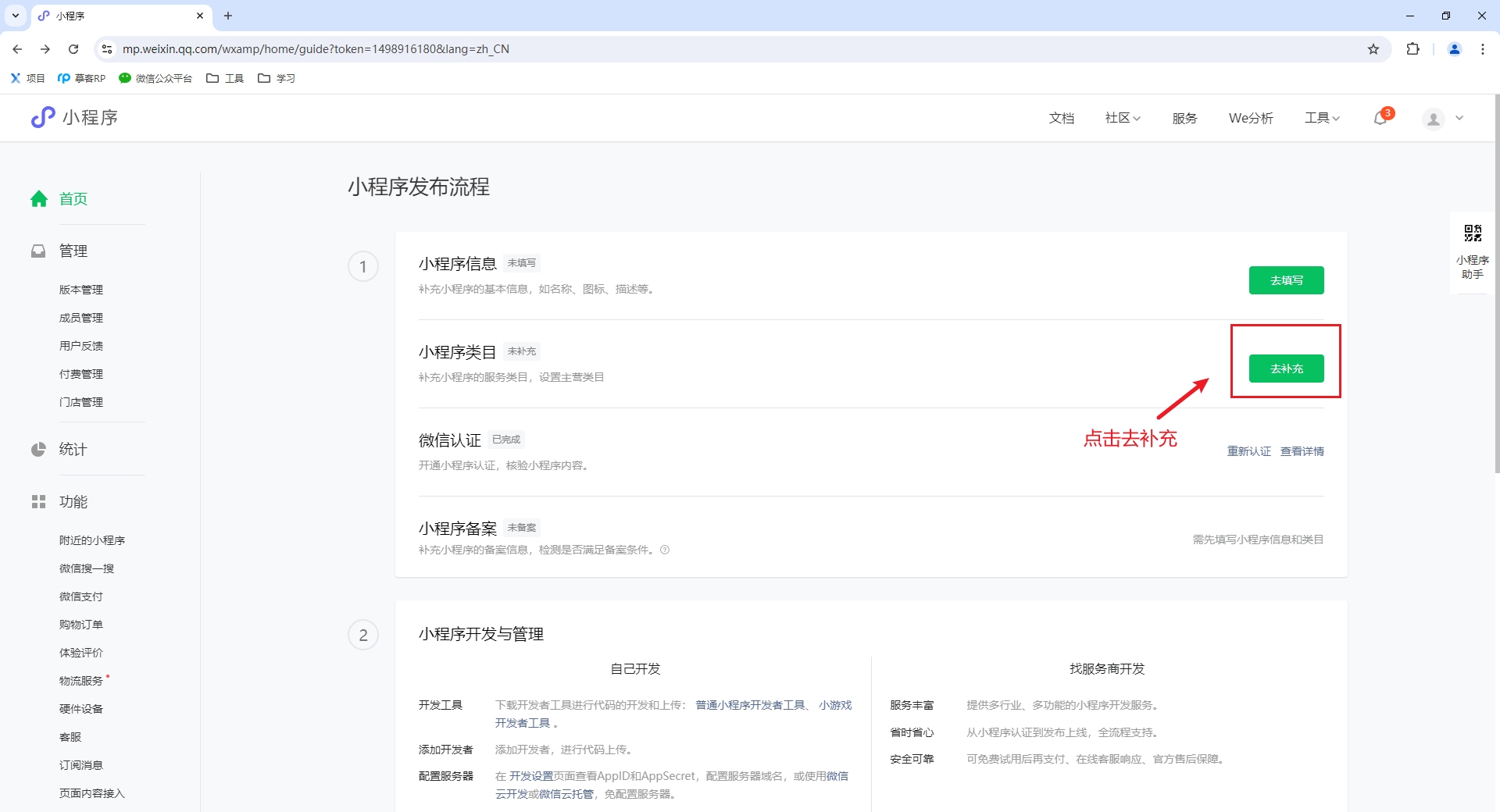Open the 摹客RP bookmark

click(81, 78)
